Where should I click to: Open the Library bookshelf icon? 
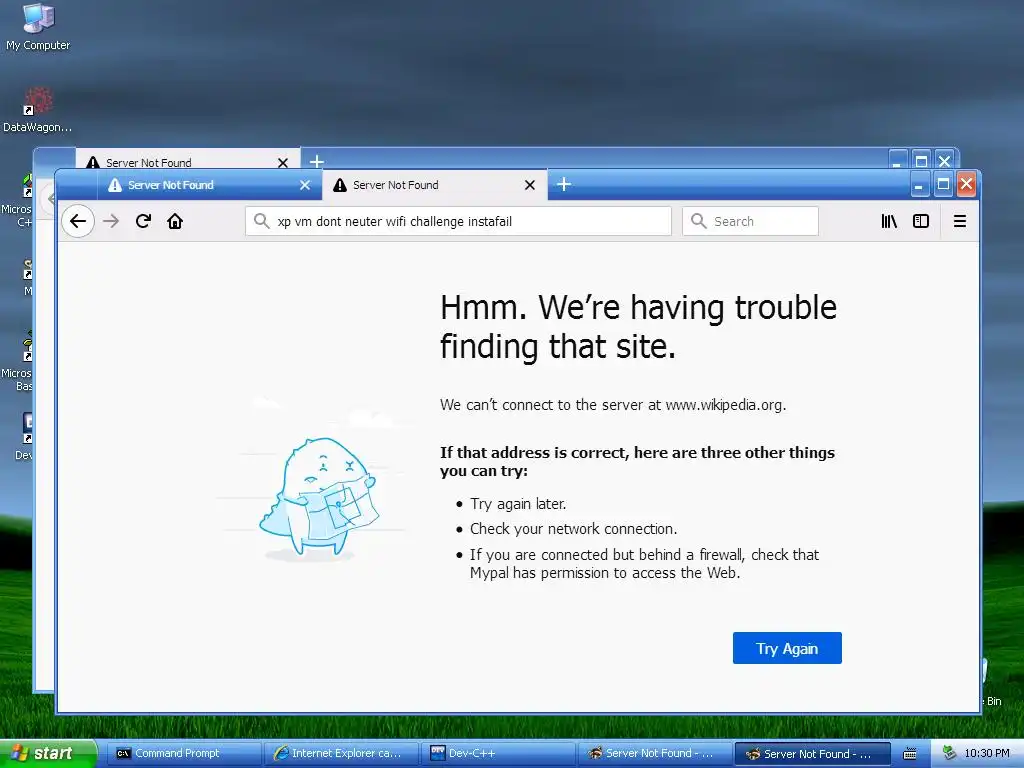click(x=889, y=221)
